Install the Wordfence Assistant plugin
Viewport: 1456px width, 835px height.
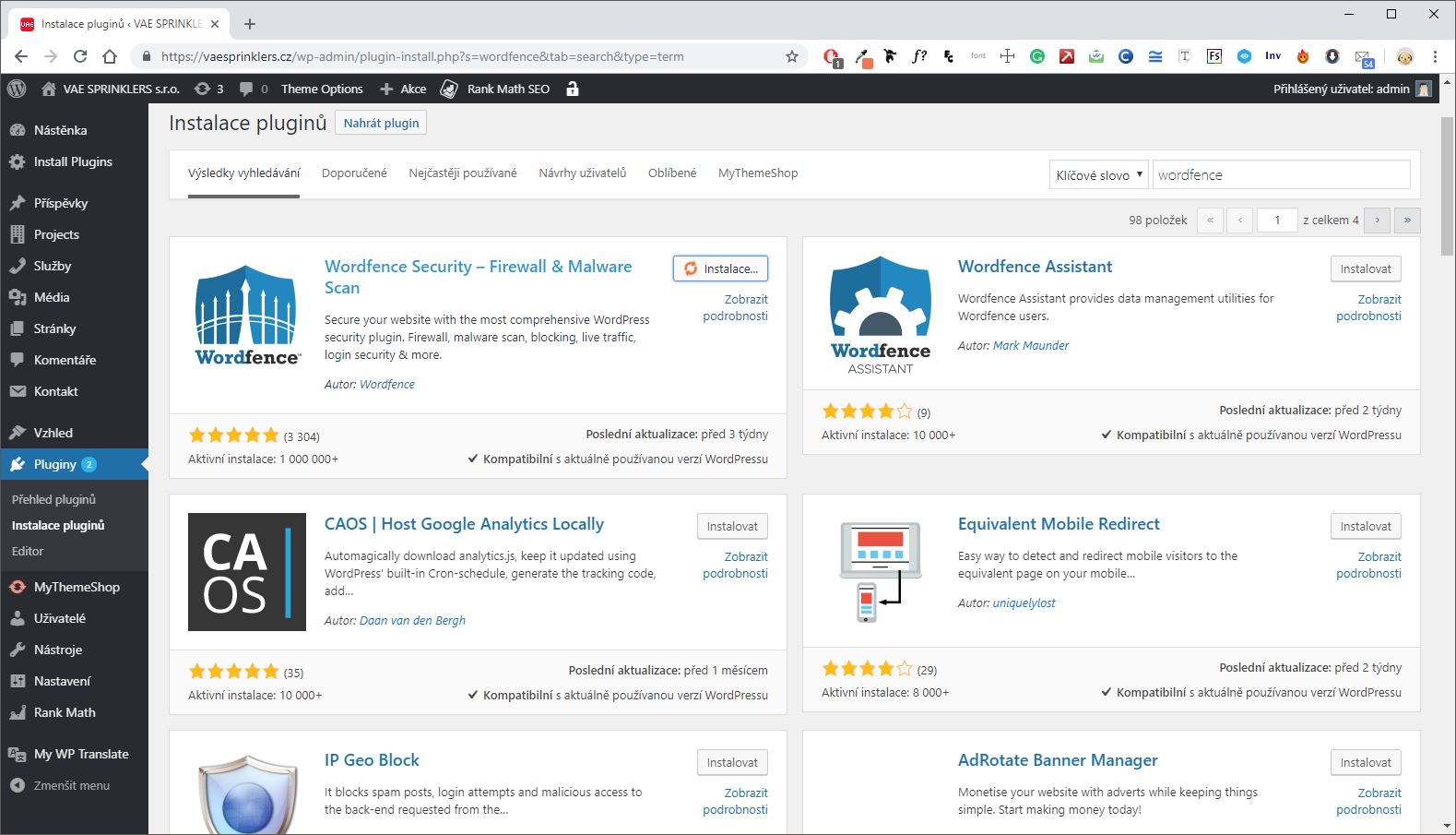click(1366, 268)
